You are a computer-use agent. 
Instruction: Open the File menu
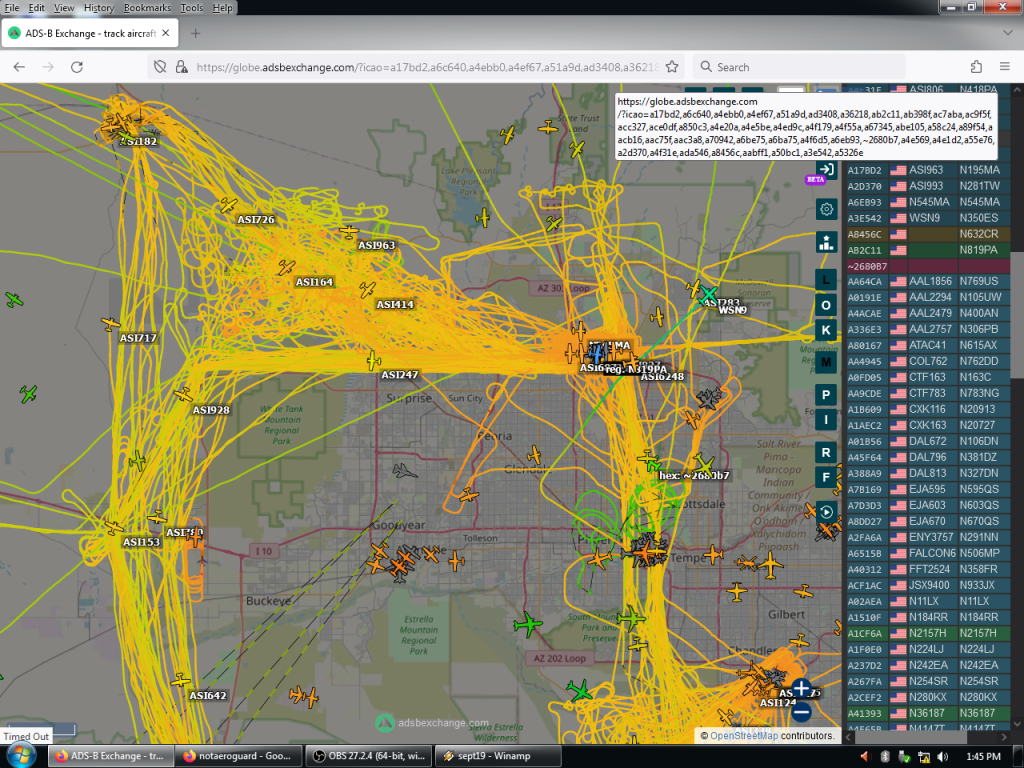click(12, 8)
